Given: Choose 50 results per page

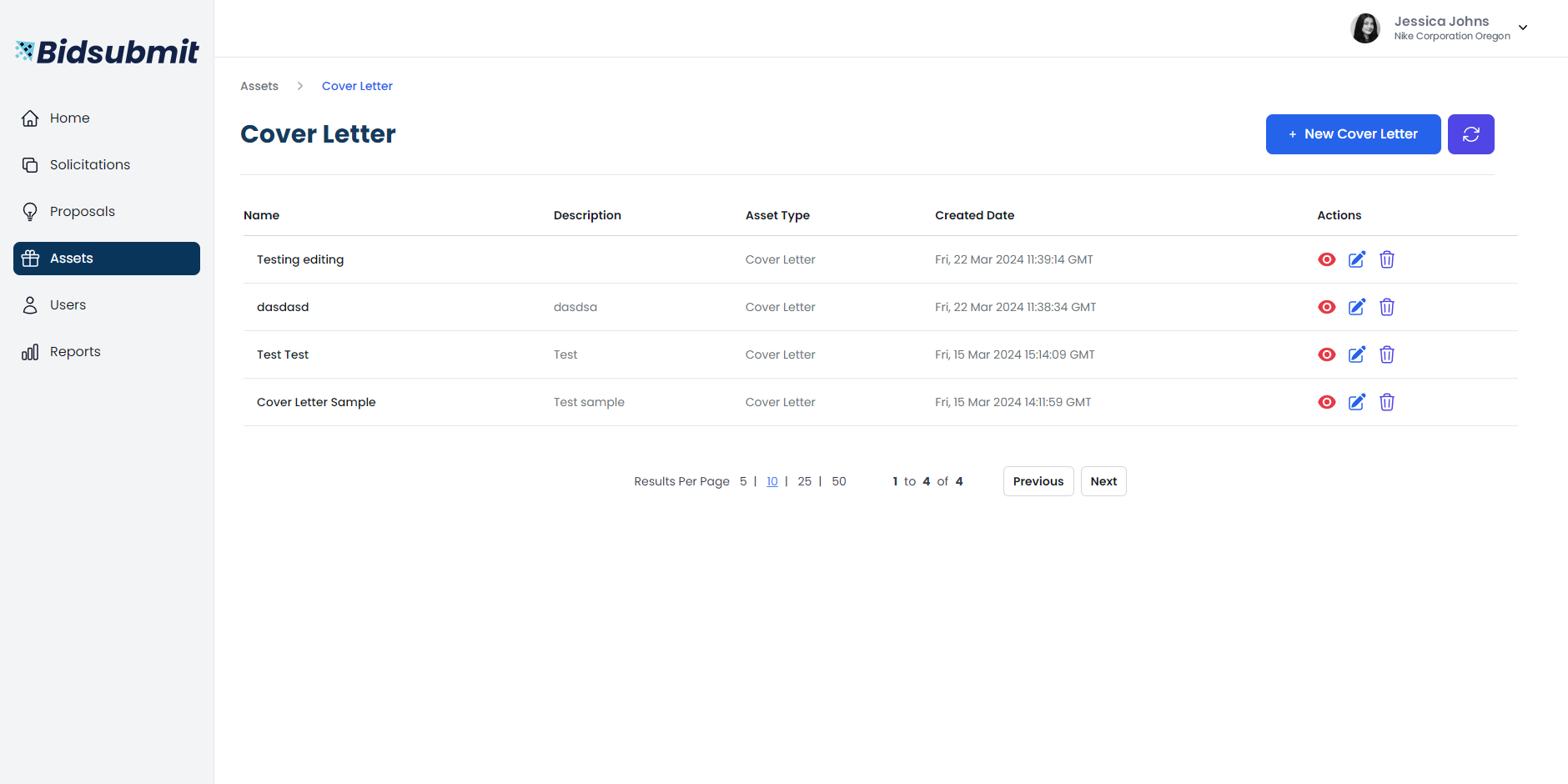Looking at the screenshot, I should click(x=838, y=481).
